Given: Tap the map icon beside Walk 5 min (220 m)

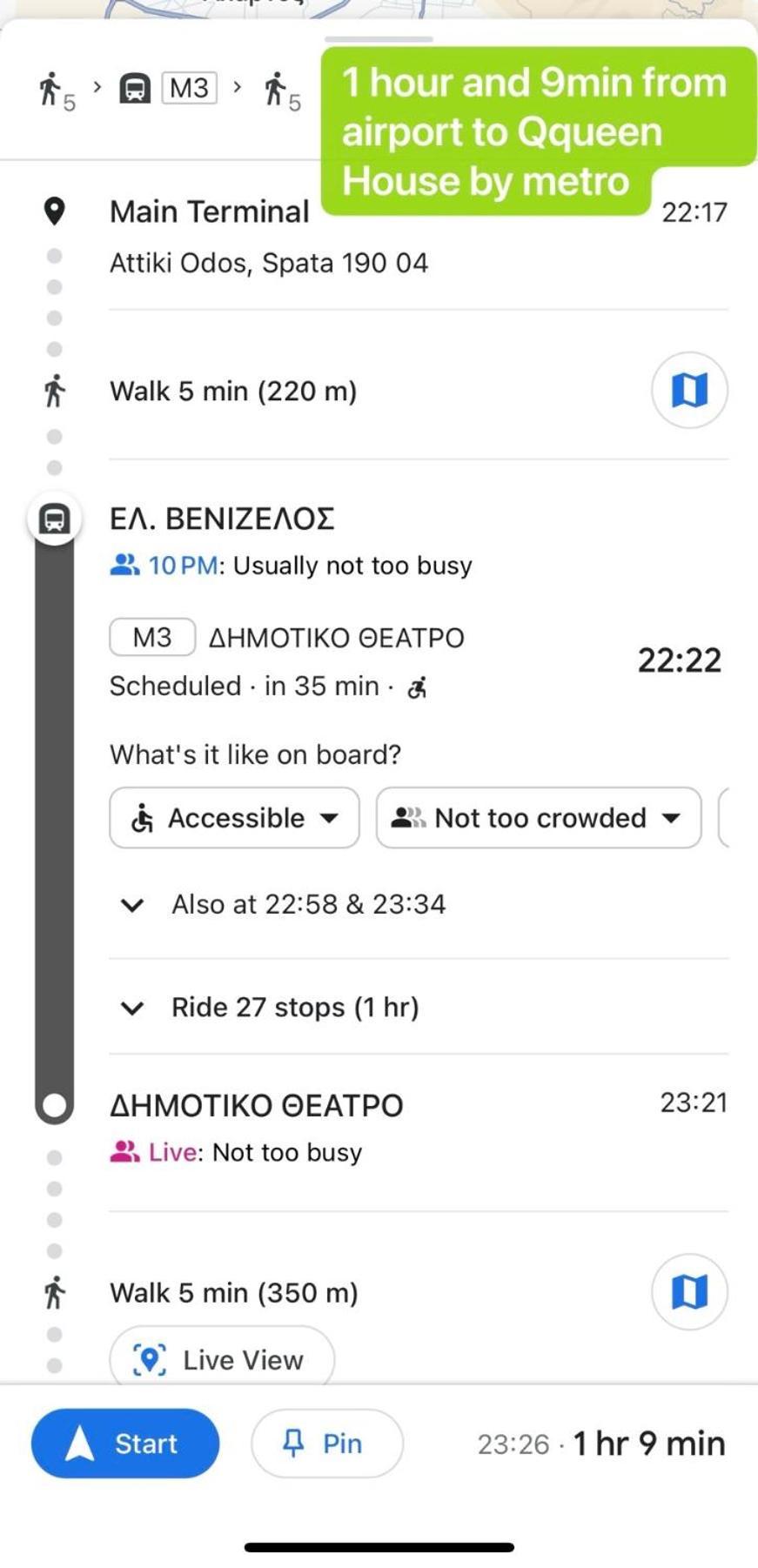Looking at the screenshot, I should pos(689,390).
